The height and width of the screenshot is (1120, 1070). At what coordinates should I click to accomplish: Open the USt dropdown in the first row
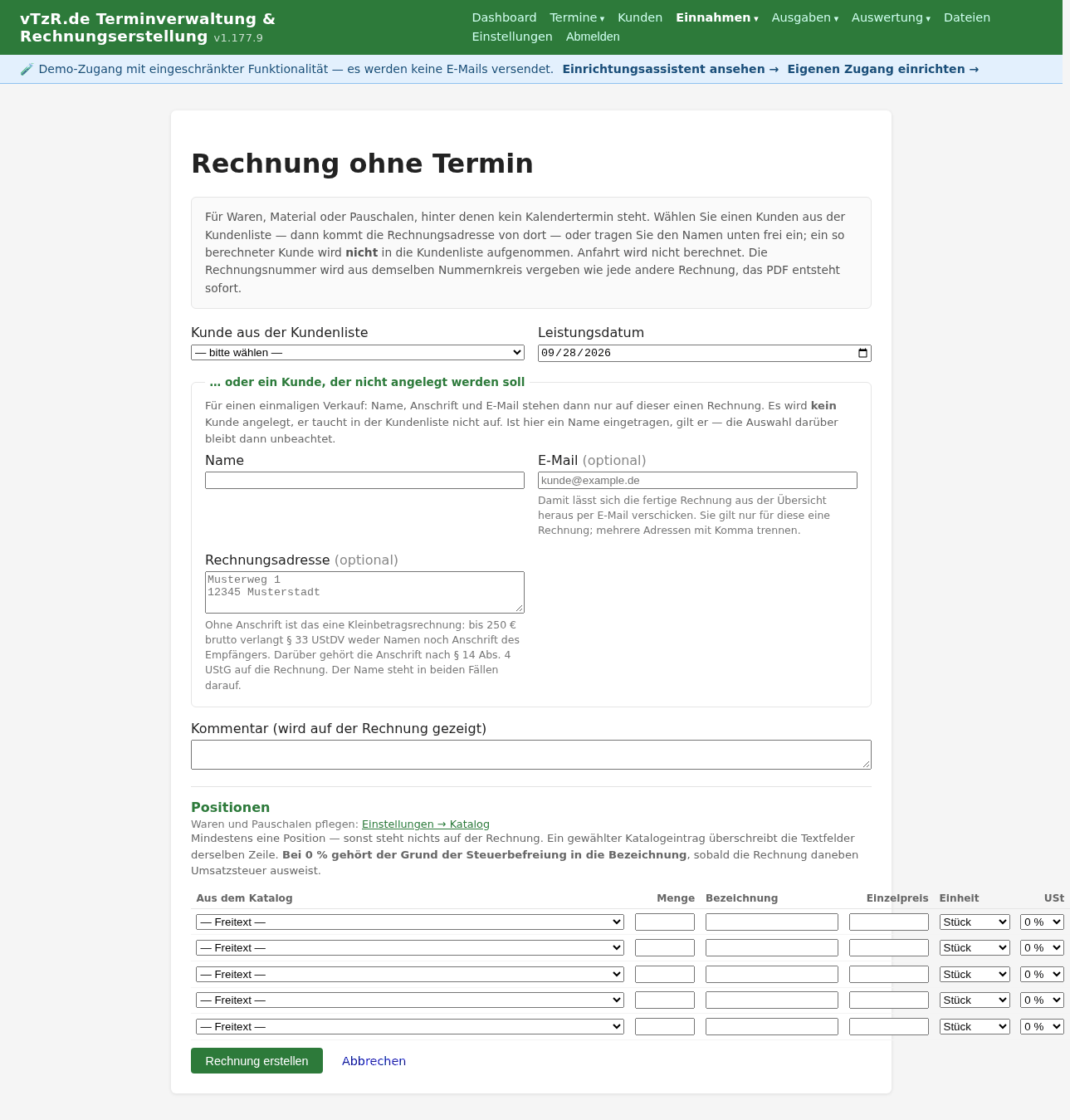pyautogui.click(x=1042, y=922)
